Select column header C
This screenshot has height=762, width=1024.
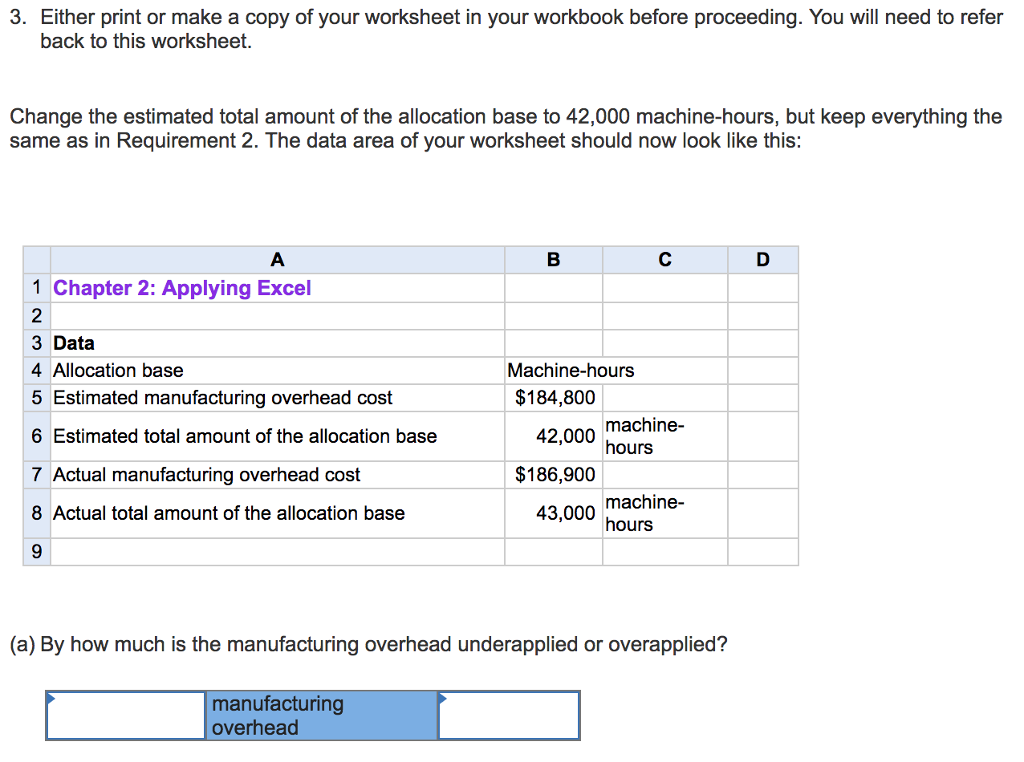(664, 259)
